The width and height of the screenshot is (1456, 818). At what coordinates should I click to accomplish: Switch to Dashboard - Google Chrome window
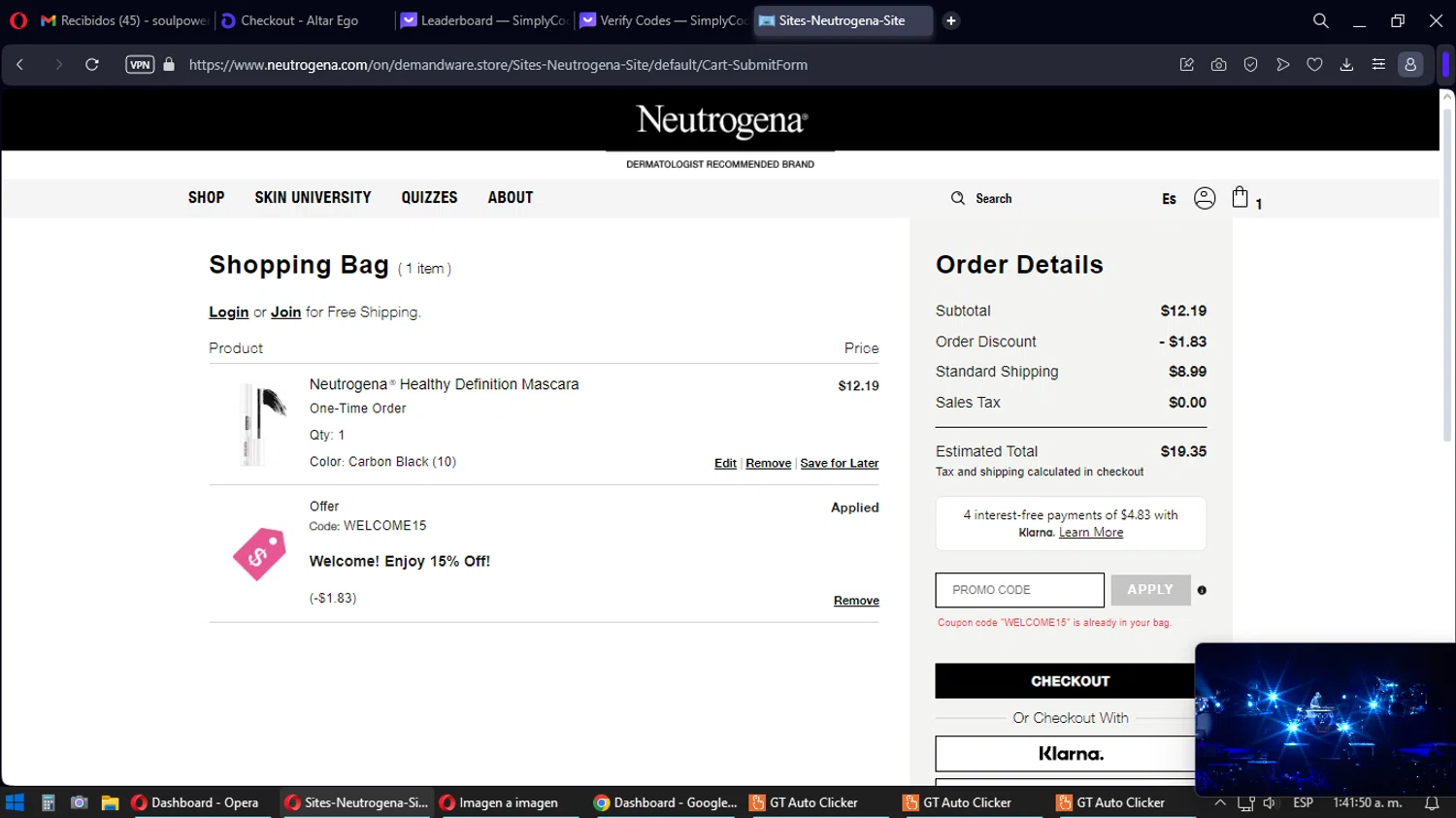tap(666, 802)
